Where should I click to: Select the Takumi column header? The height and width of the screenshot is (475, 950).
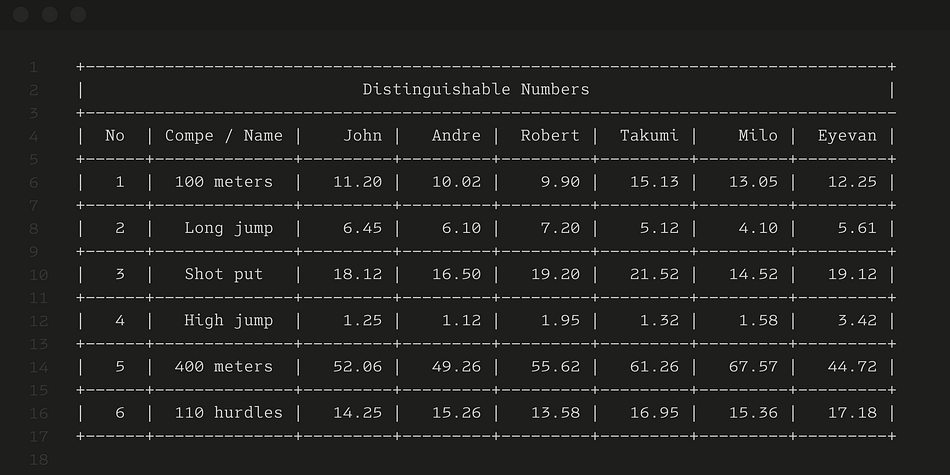click(x=649, y=136)
